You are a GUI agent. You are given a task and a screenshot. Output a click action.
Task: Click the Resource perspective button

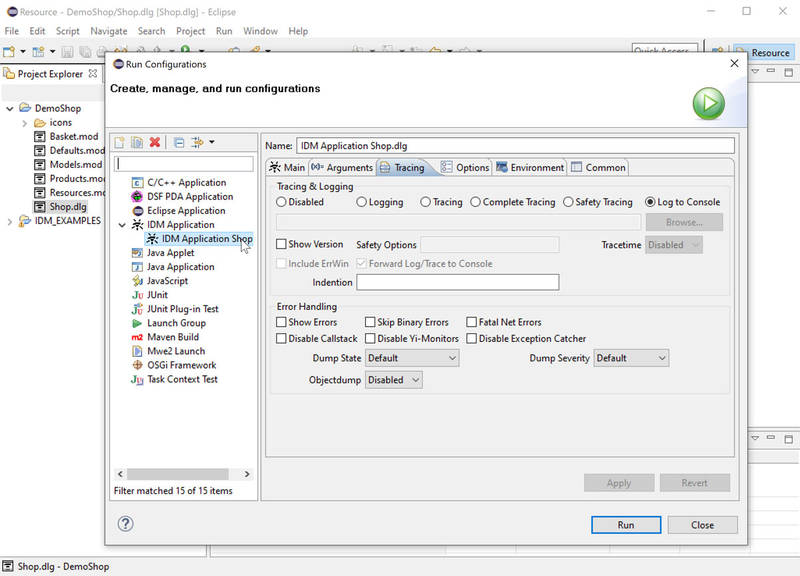pyautogui.click(x=764, y=53)
